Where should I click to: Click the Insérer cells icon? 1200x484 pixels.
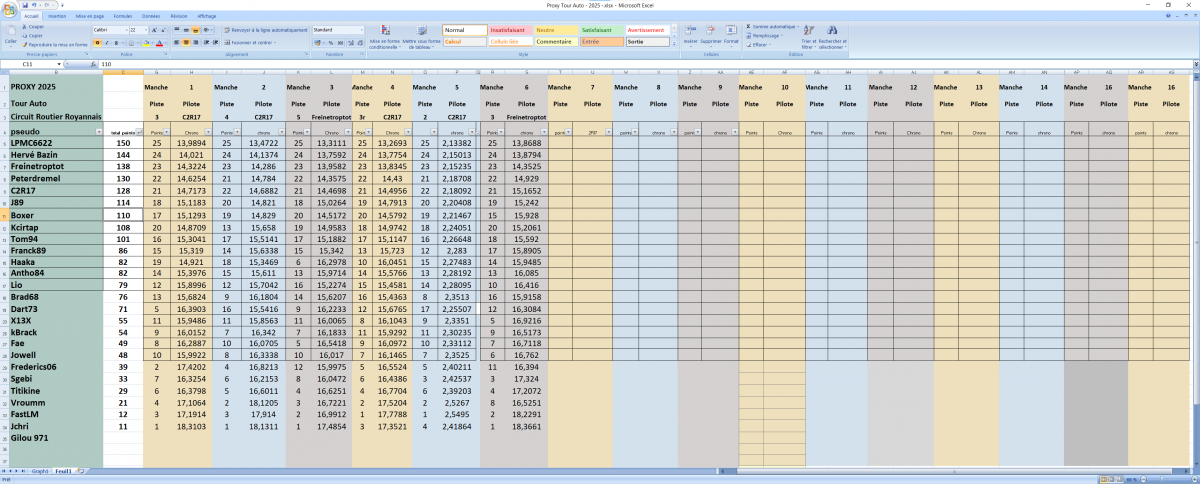(x=691, y=35)
